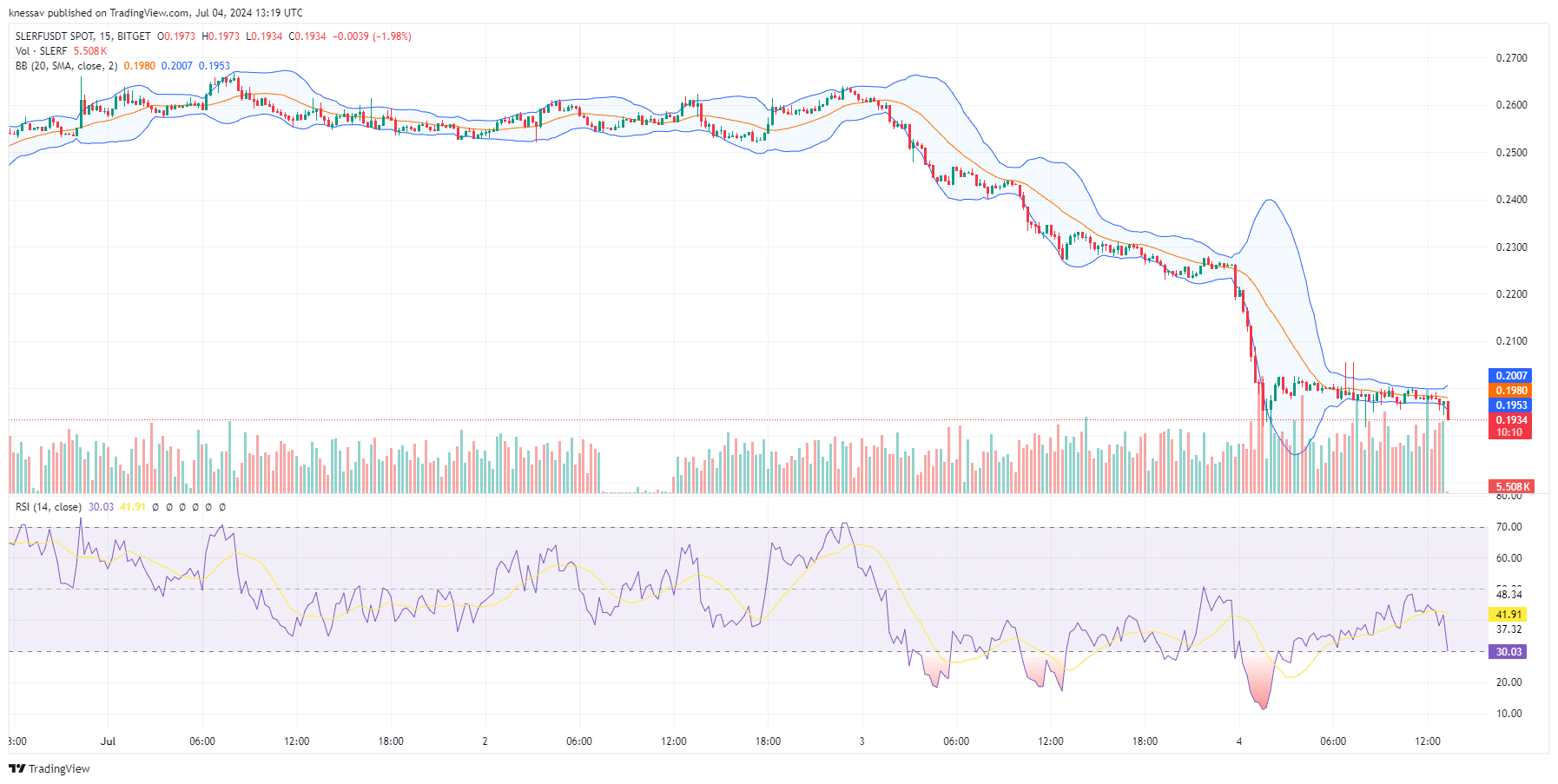
Task: Click the 0.2400 price axis label
Action: [x=1511, y=200]
